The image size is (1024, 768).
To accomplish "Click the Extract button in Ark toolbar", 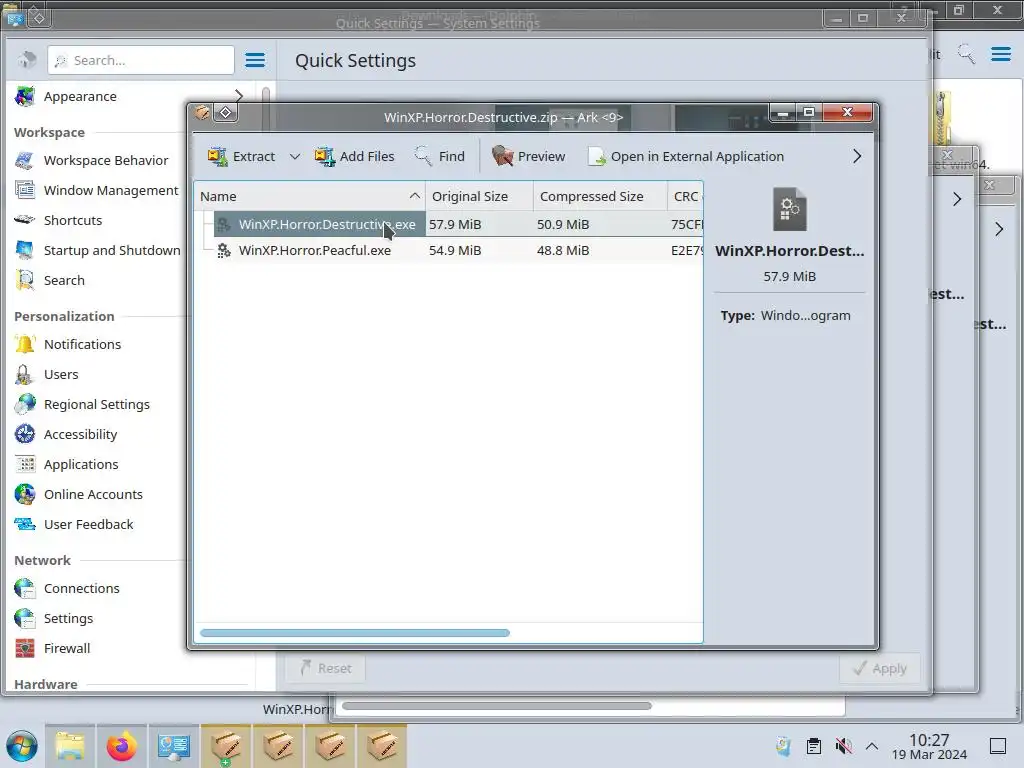I will (x=241, y=157).
